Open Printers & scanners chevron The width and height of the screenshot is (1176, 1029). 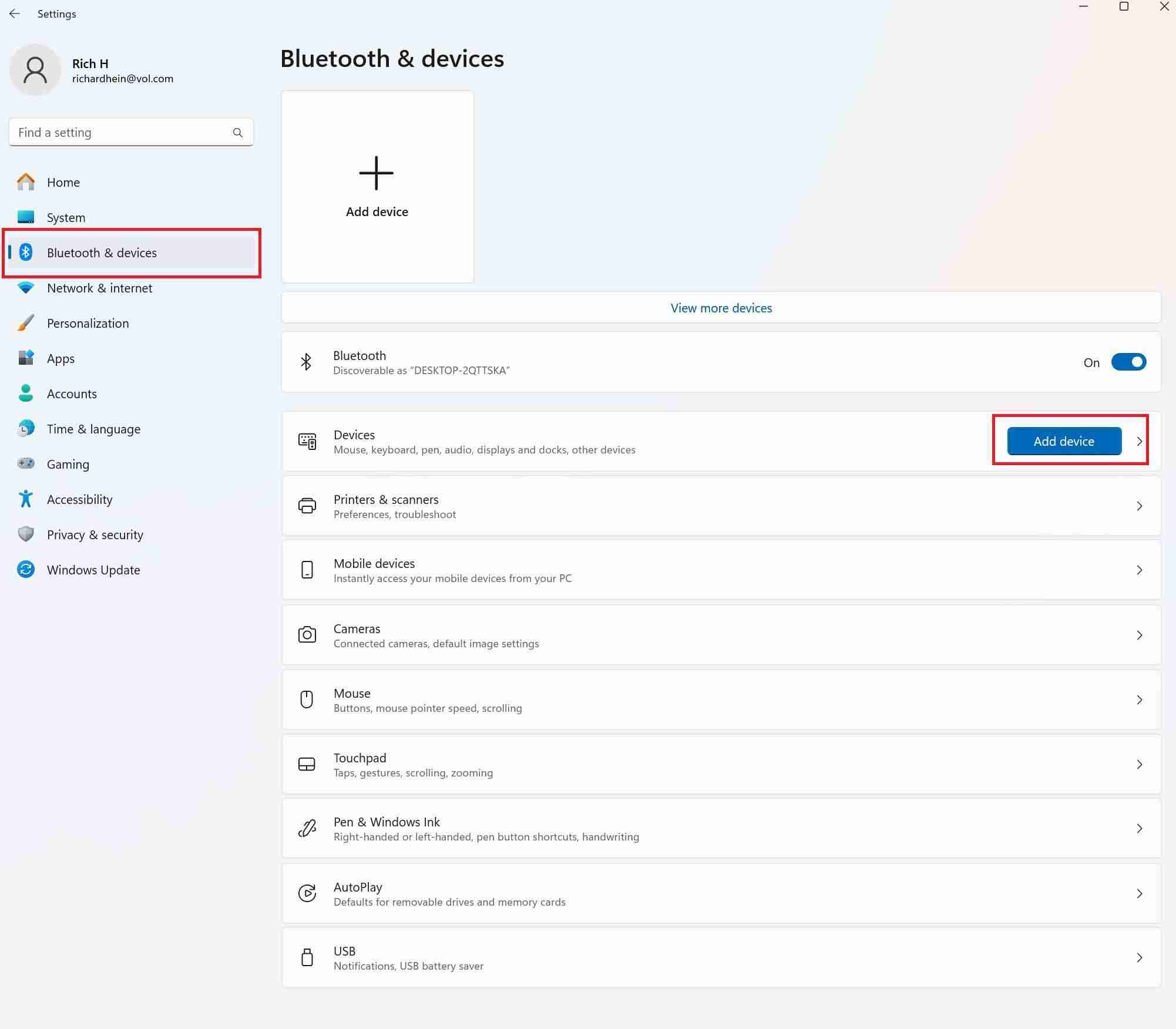coord(1140,506)
